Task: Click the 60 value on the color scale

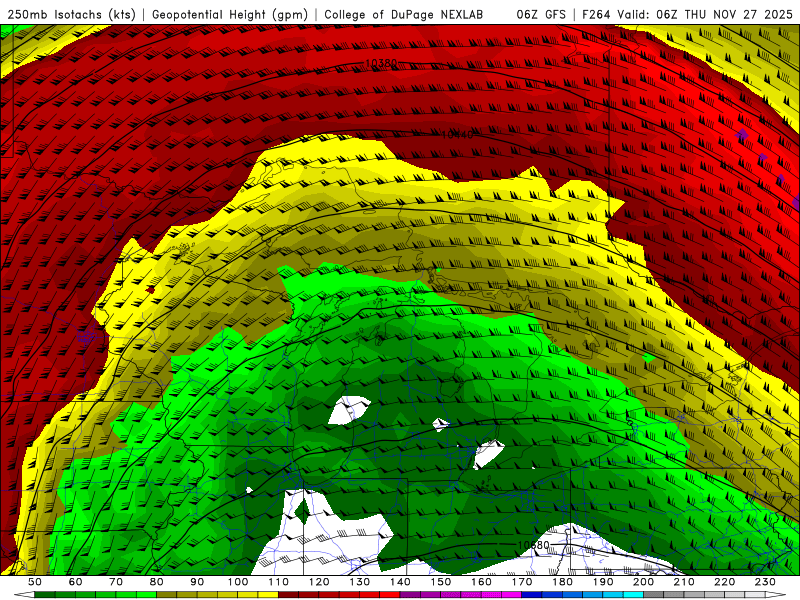Action: point(76,582)
